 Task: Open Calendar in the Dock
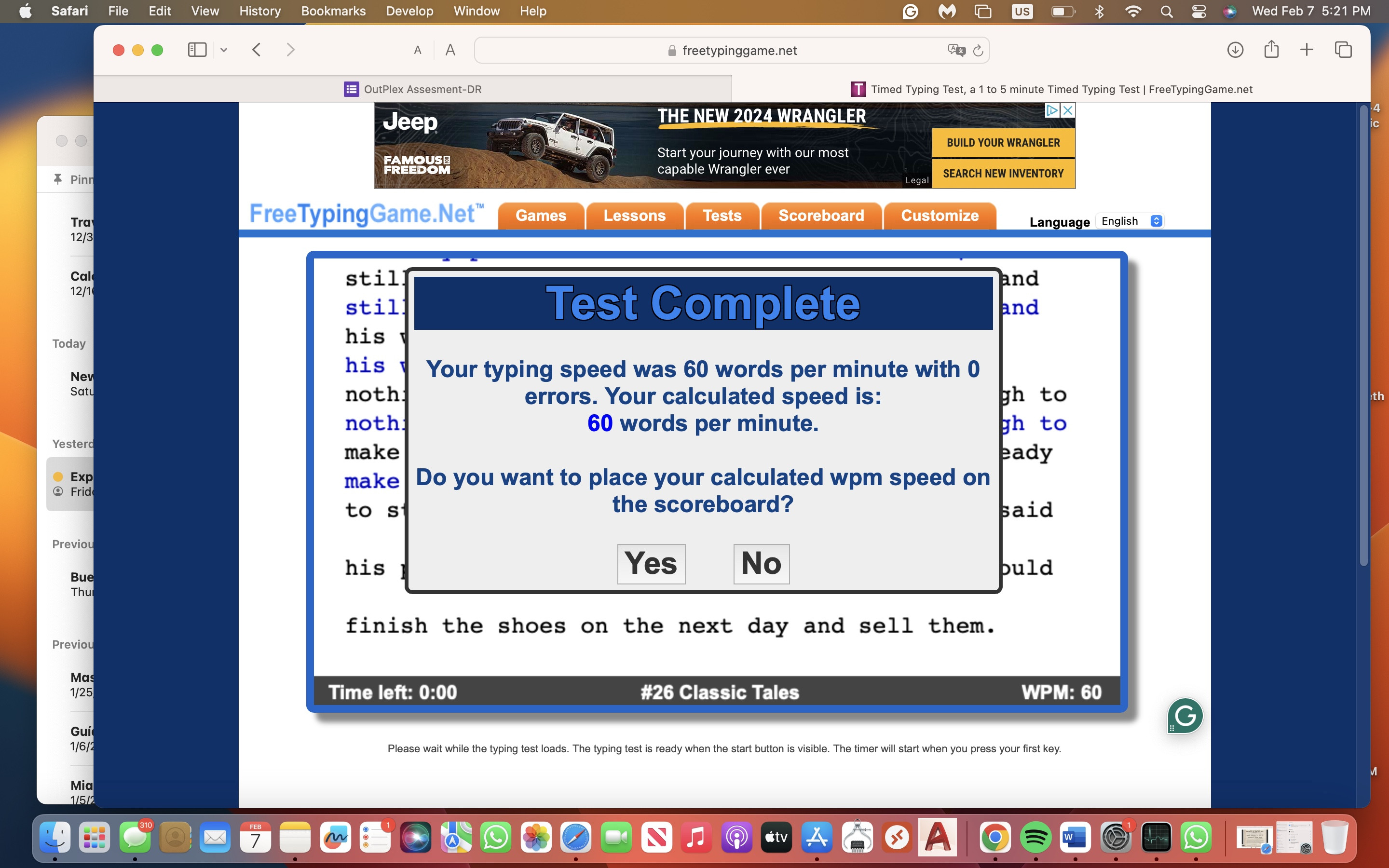[x=256, y=838]
